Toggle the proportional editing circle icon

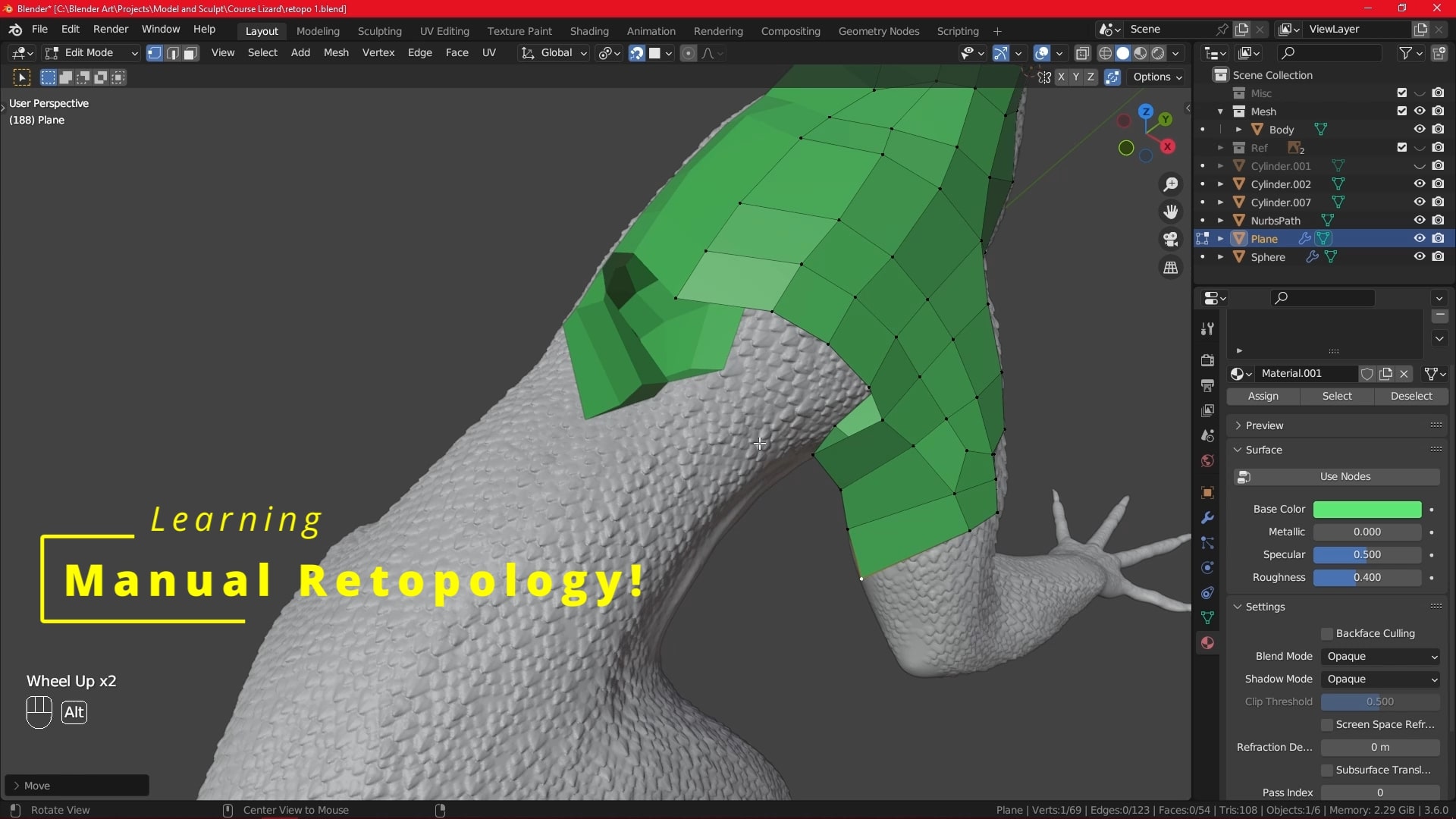[x=688, y=53]
